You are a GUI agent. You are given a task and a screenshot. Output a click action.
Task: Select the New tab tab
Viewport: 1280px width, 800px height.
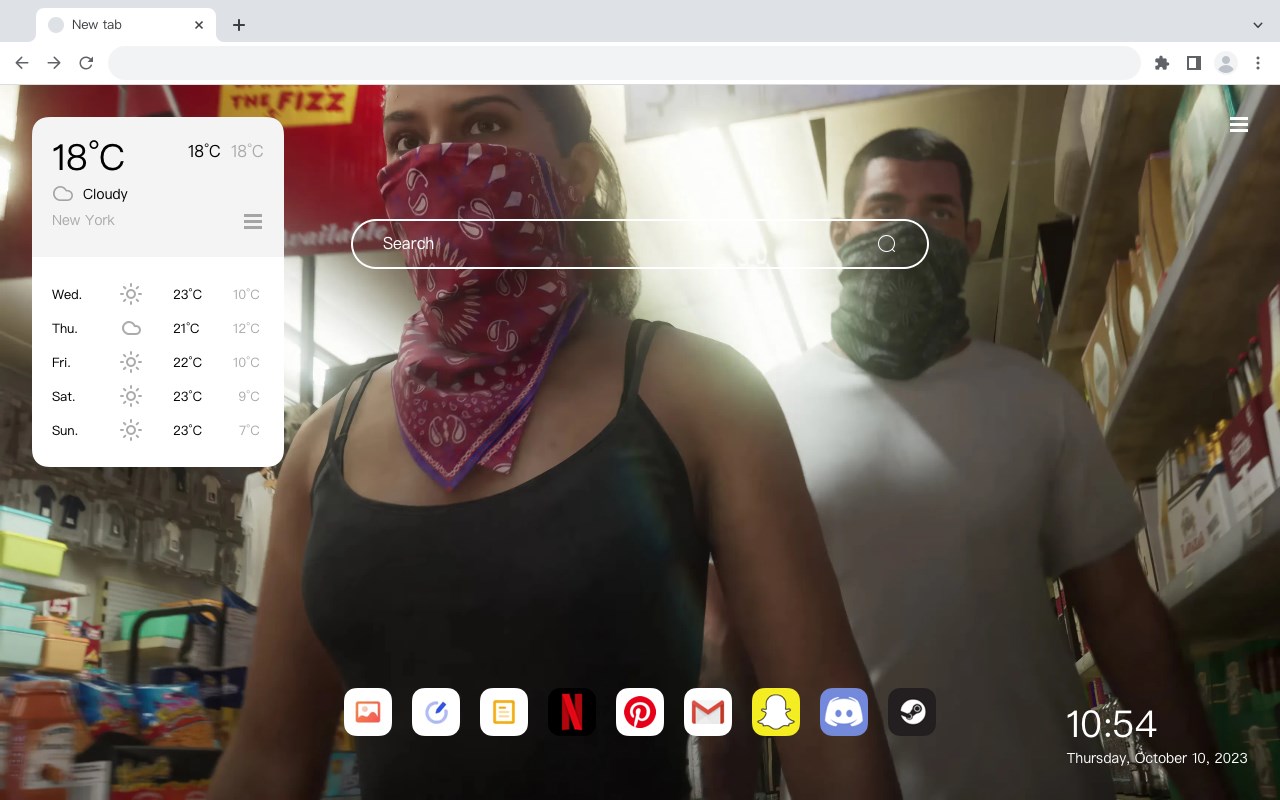tap(126, 25)
